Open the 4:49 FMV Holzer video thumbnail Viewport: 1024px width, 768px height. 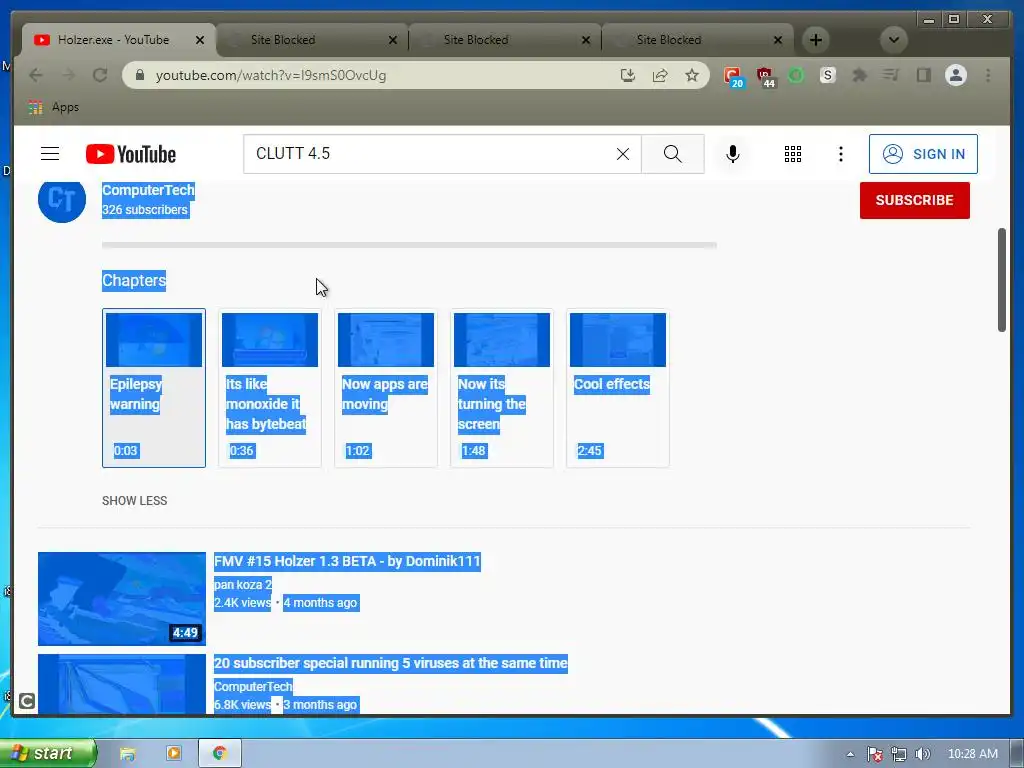coord(122,599)
